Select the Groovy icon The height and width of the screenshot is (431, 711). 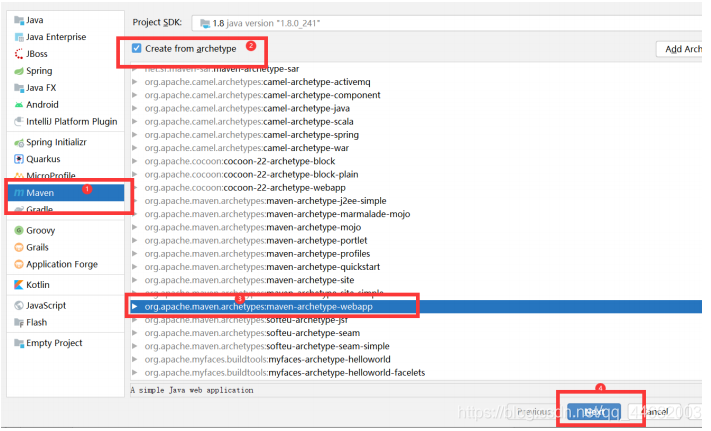coord(19,230)
